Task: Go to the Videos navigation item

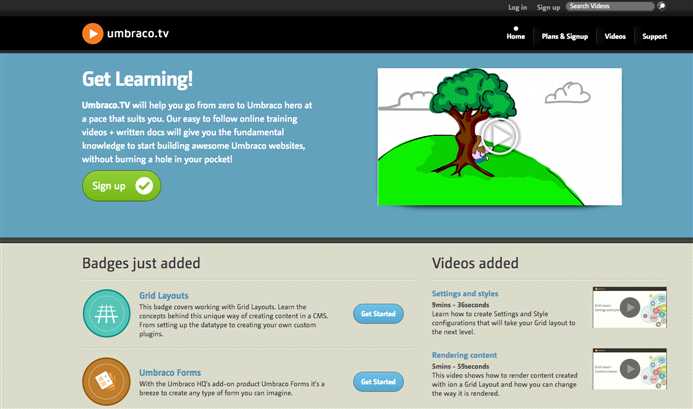Action: [x=615, y=36]
